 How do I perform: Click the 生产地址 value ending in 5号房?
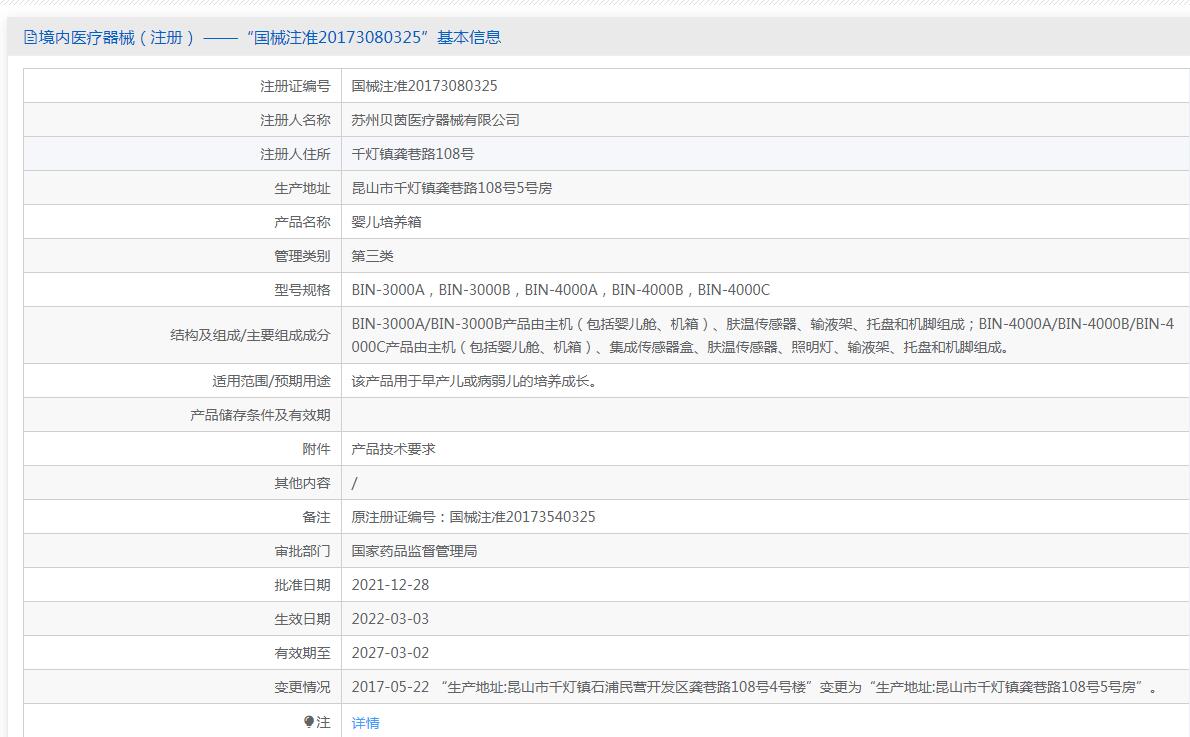451,188
